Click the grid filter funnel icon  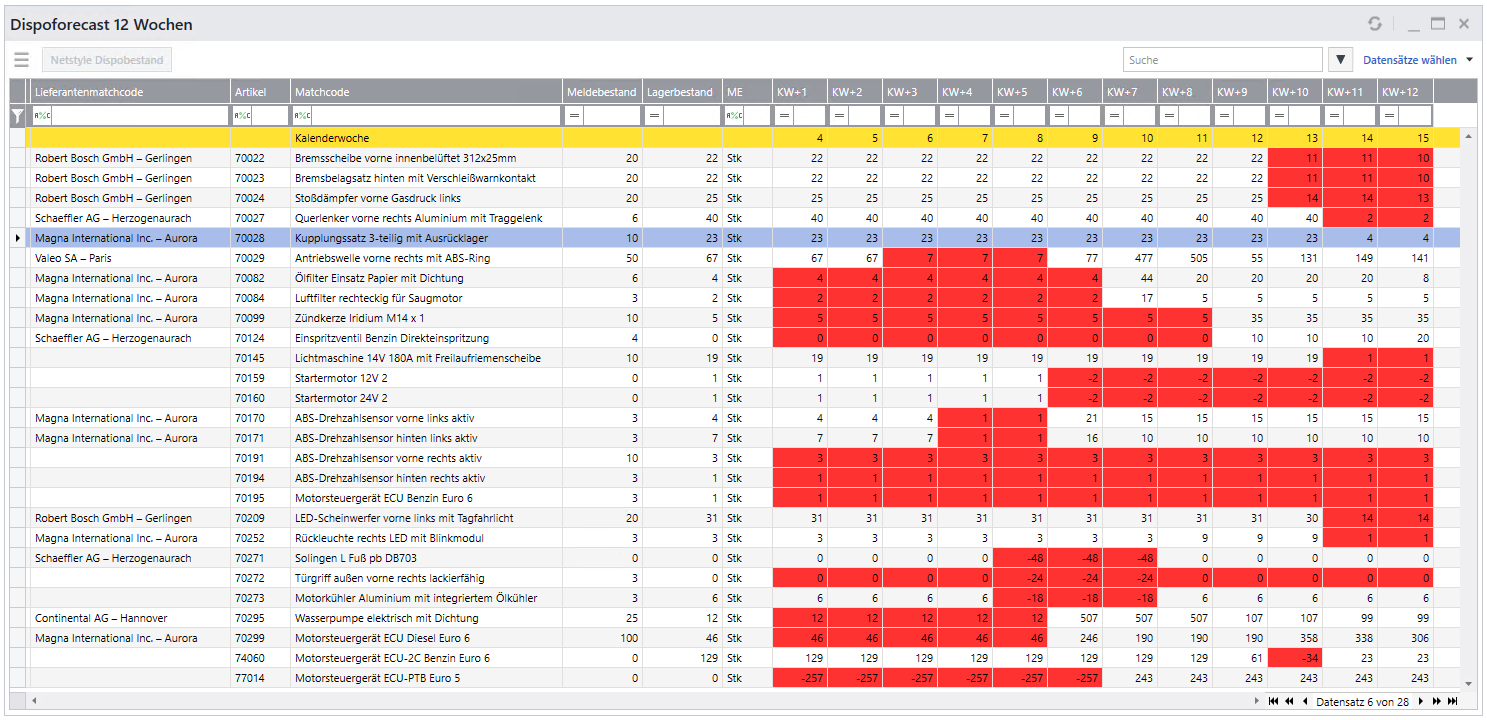[x=16, y=117]
